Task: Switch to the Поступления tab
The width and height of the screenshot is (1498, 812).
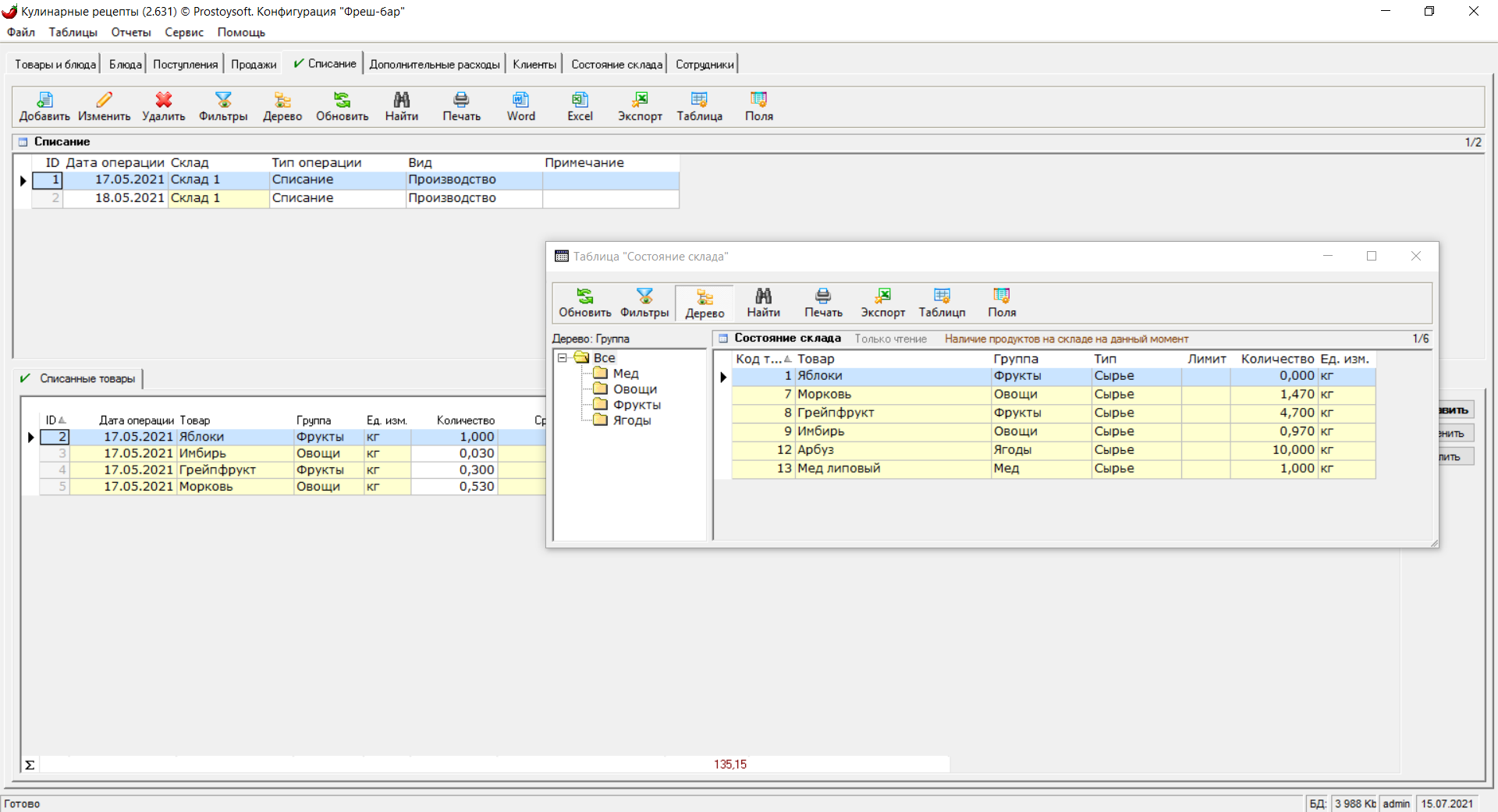Action: 185,64
